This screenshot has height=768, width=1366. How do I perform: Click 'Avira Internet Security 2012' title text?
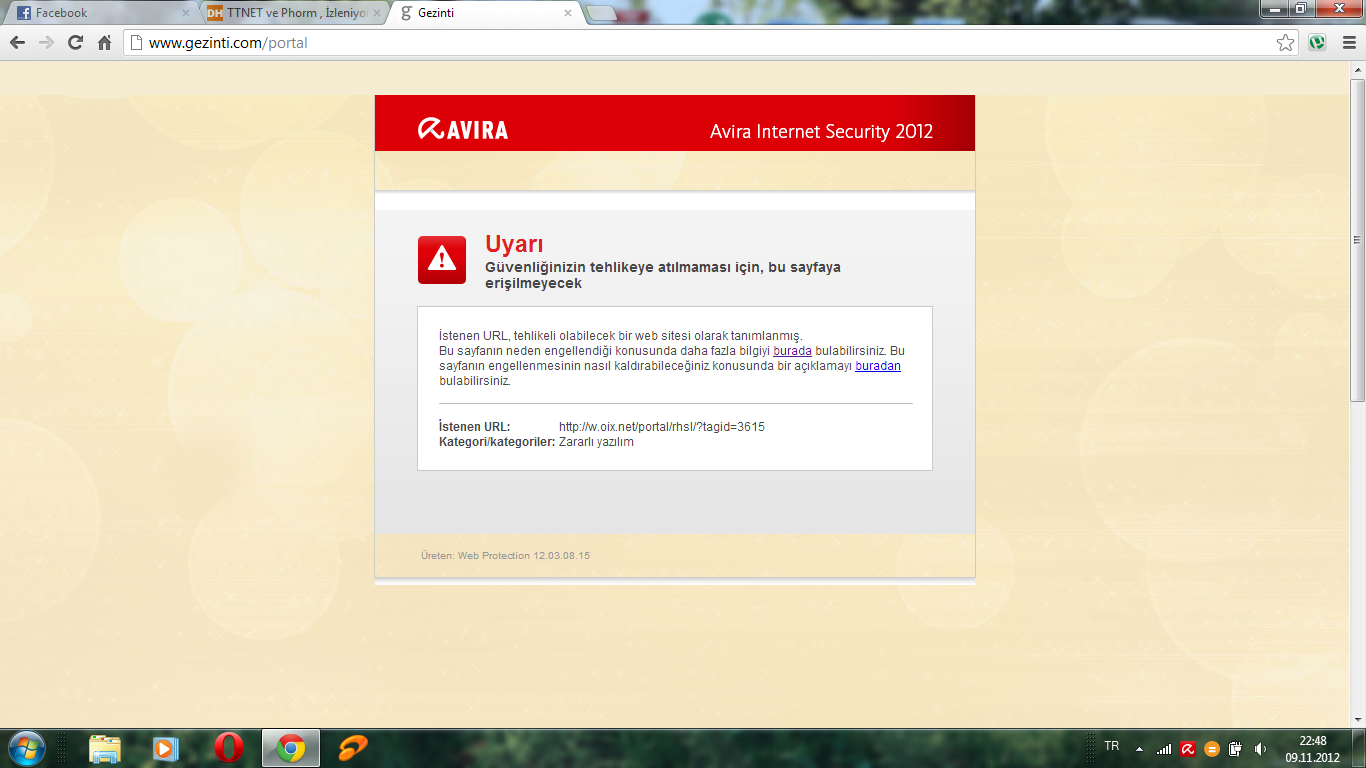821,132
